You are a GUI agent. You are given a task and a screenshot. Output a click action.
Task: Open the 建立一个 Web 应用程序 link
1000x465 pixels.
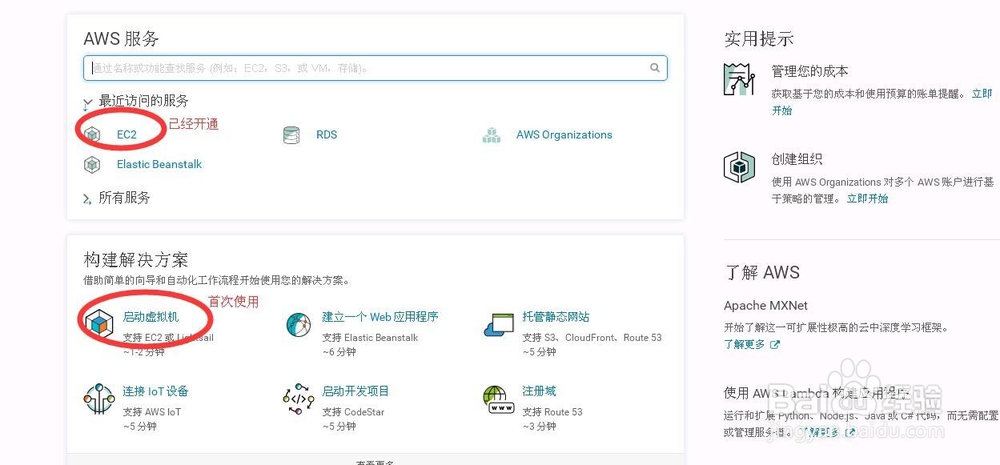(380, 316)
